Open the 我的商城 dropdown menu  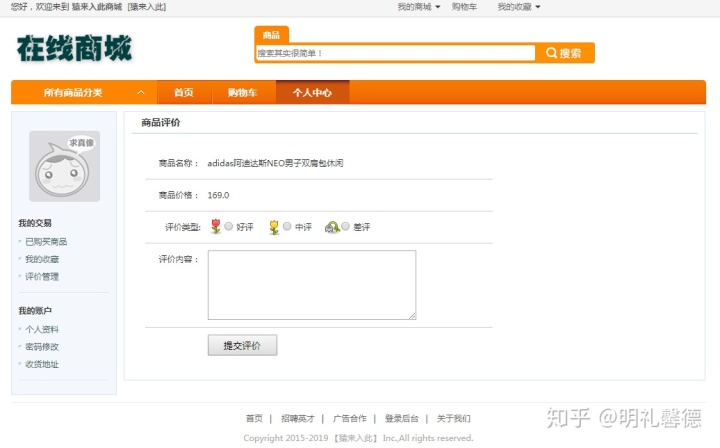point(419,7)
